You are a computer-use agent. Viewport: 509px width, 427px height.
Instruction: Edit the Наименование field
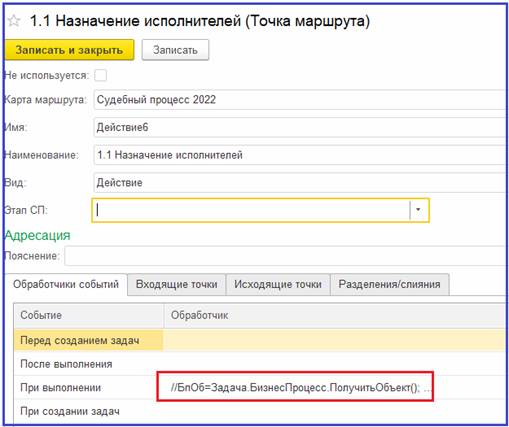click(x=300, y=155)
